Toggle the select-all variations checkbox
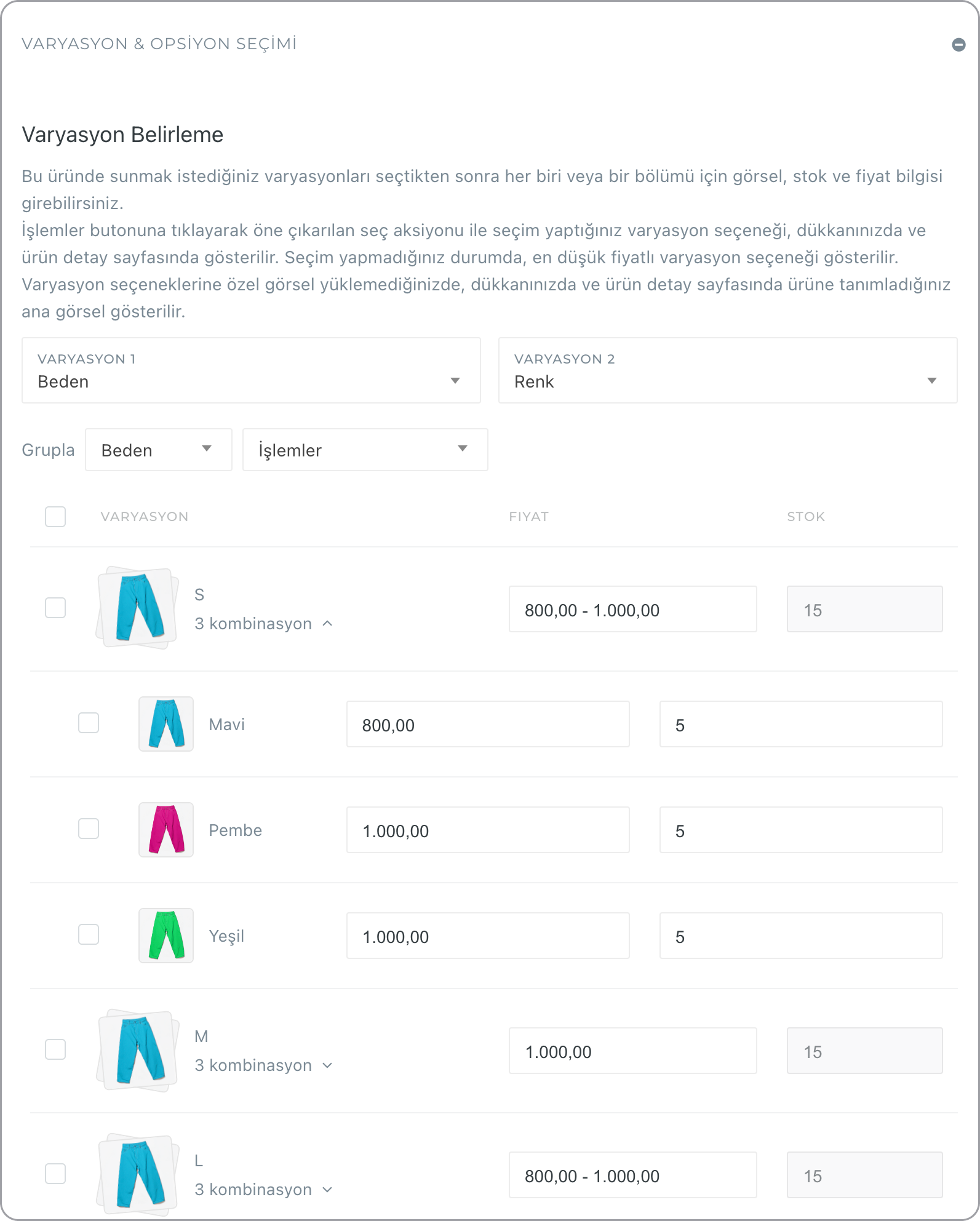The width and height of the screenshot is (980, 1221). tap(55, 517)
